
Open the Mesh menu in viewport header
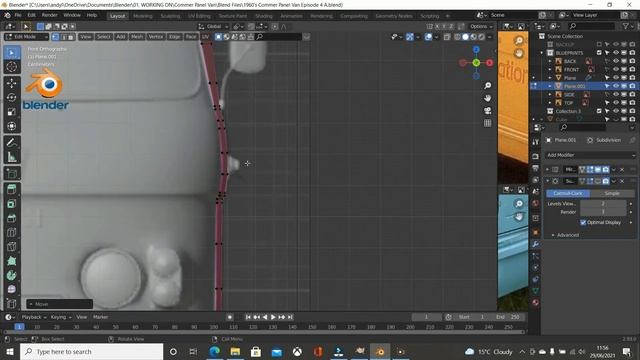tap(137, 37)
